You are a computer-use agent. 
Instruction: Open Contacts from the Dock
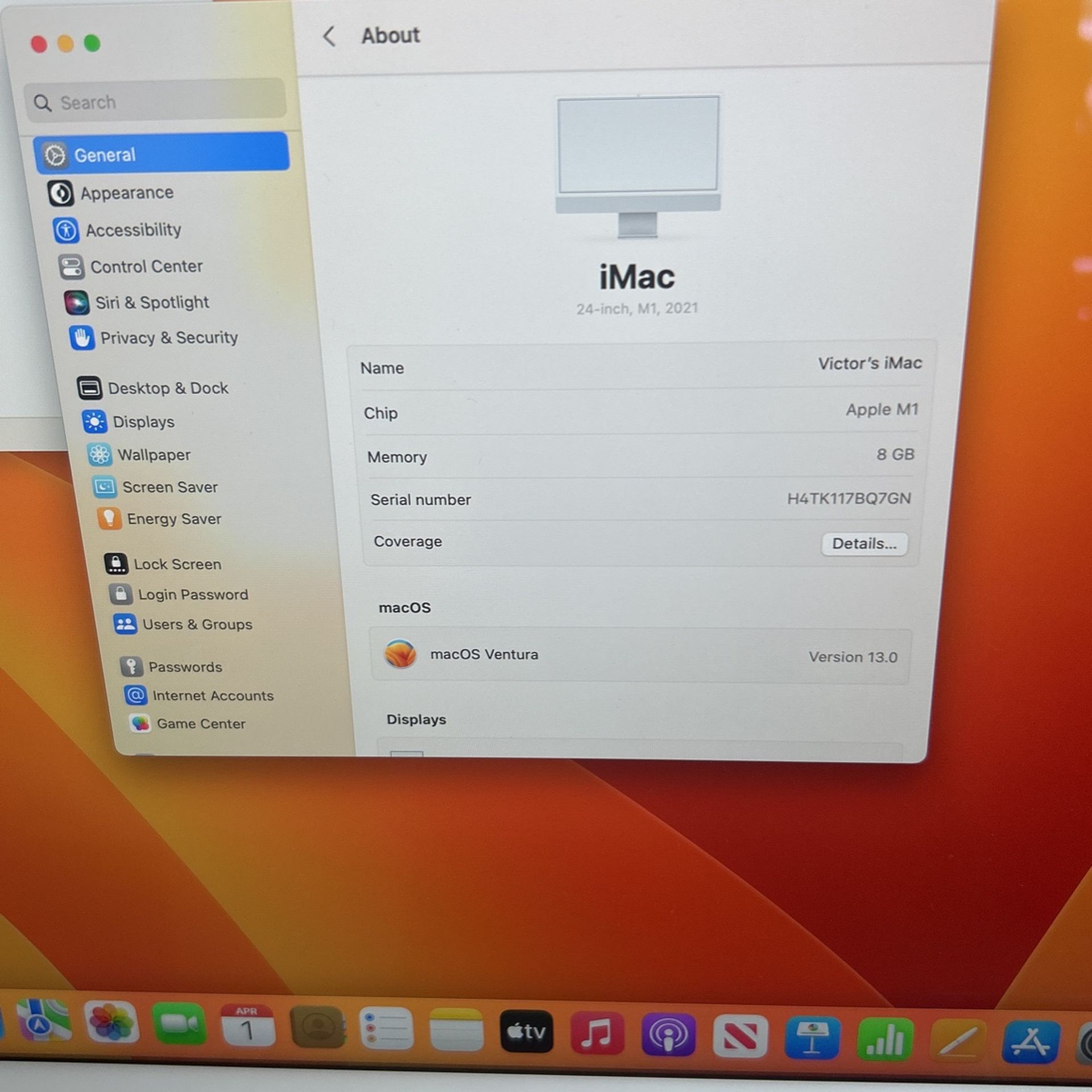tap(317, 1028)
